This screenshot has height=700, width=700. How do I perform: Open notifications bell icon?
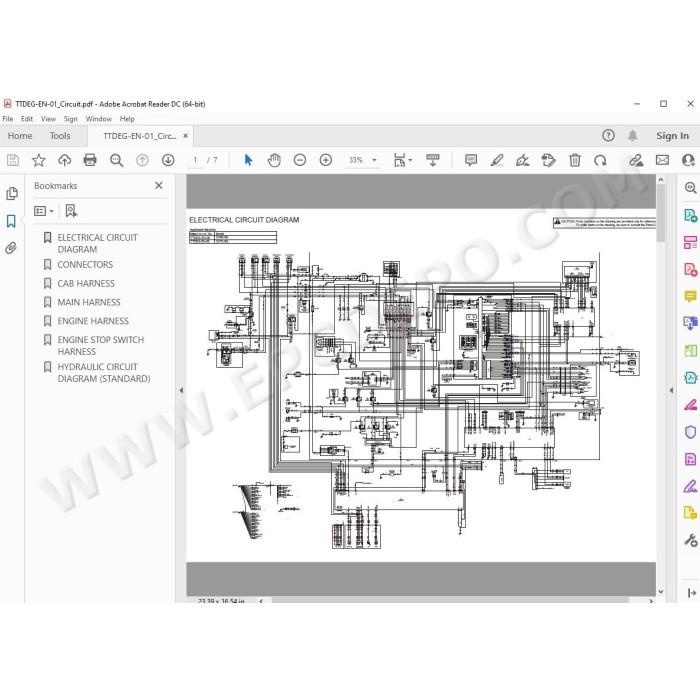[633, 135]
